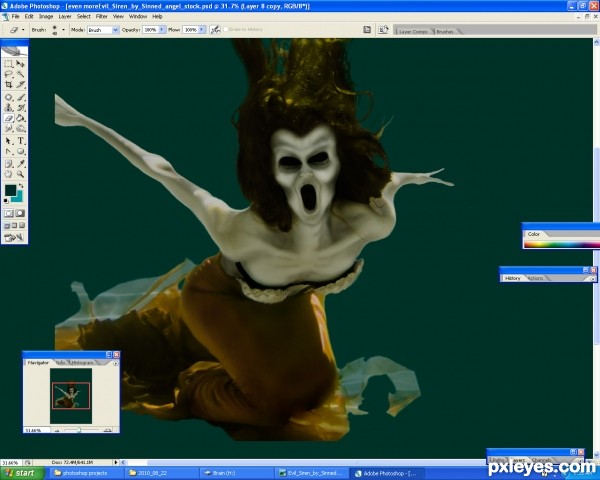The width and height of the screenshot is (600, 480).
Task: Select the Eyedropper tool
Action: pos(20,164)
